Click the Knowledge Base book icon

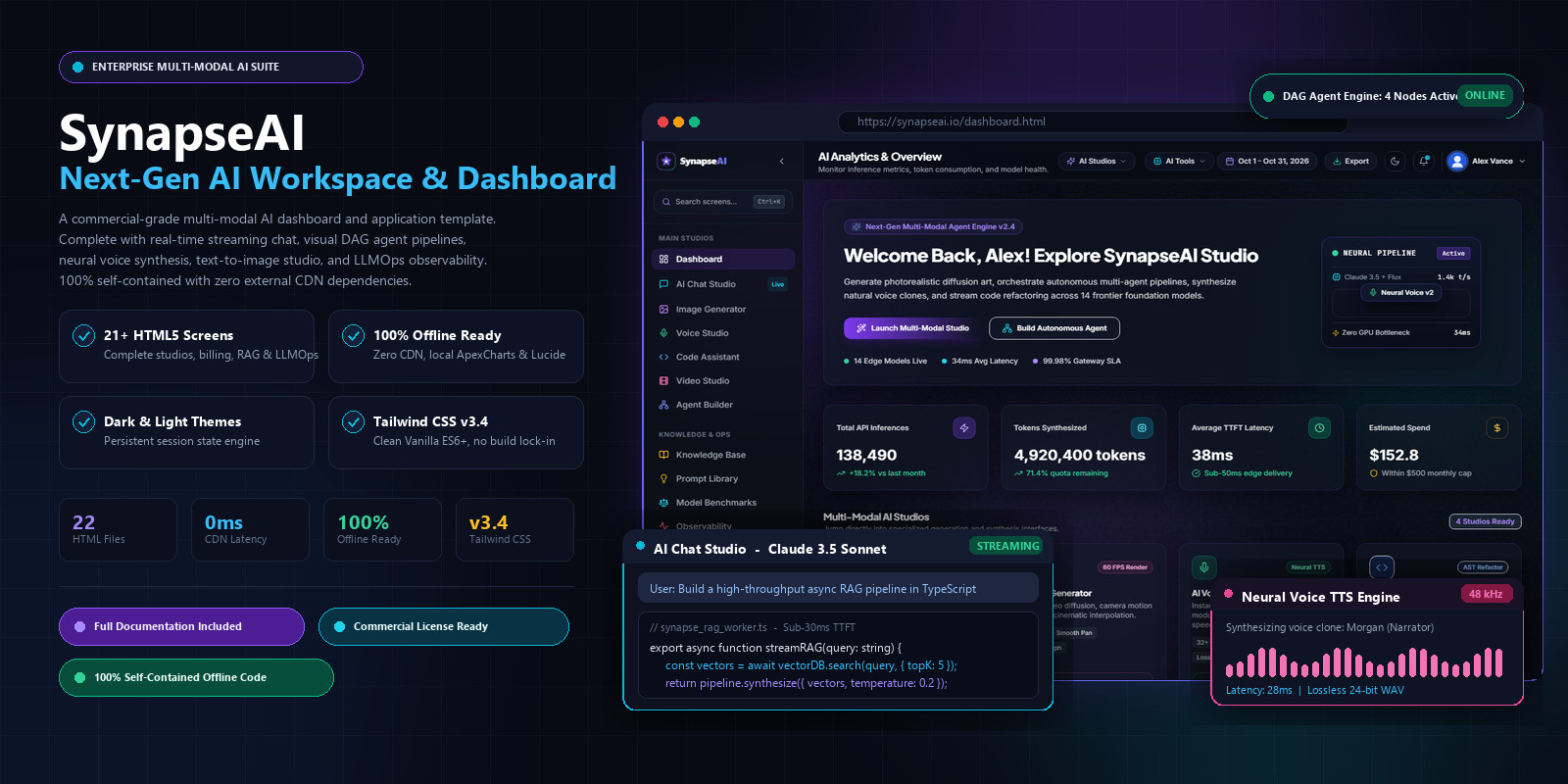click(x=663, y=455)
